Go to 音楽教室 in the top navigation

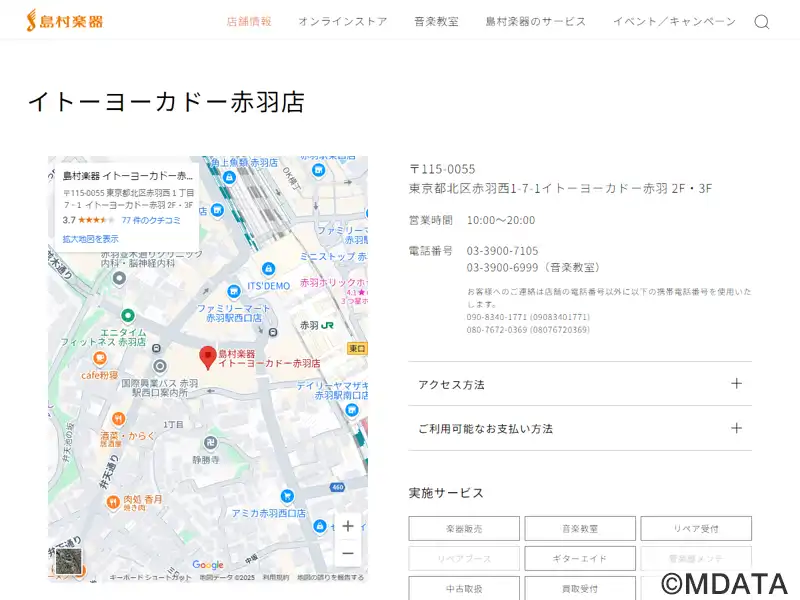pyautogui.click(x=436, y=21)
